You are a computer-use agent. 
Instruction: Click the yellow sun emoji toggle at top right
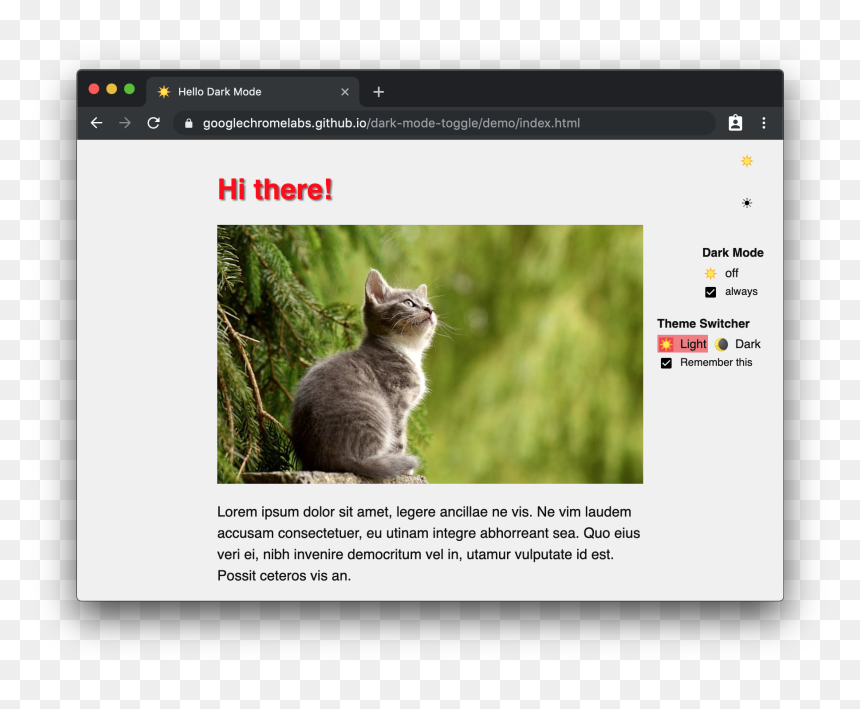[747, 161]
